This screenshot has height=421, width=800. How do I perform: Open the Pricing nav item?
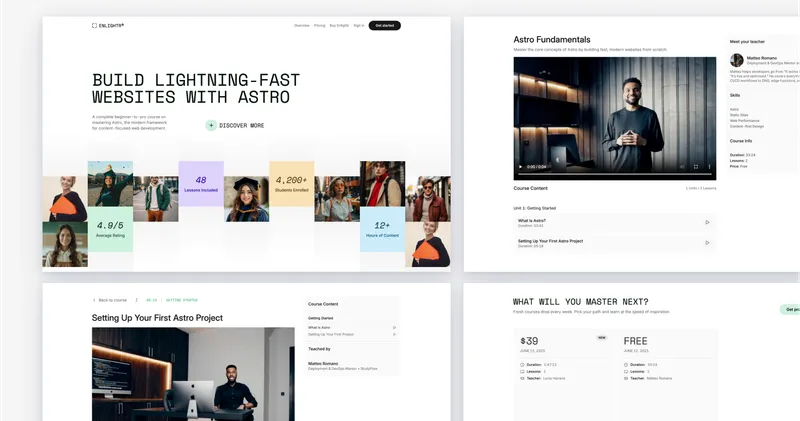[320, 25]
